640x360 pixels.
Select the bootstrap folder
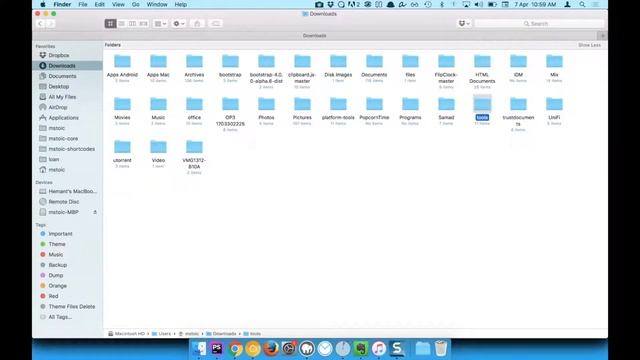[x=230, y=68]
